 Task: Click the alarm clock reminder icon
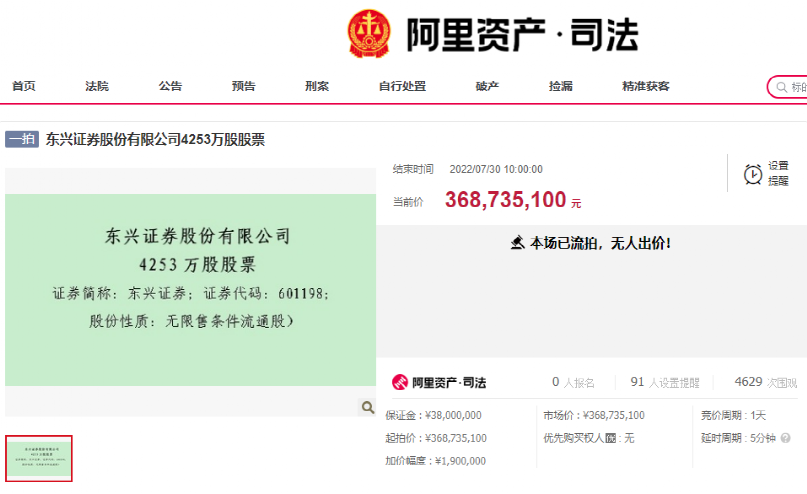(753, 174)
